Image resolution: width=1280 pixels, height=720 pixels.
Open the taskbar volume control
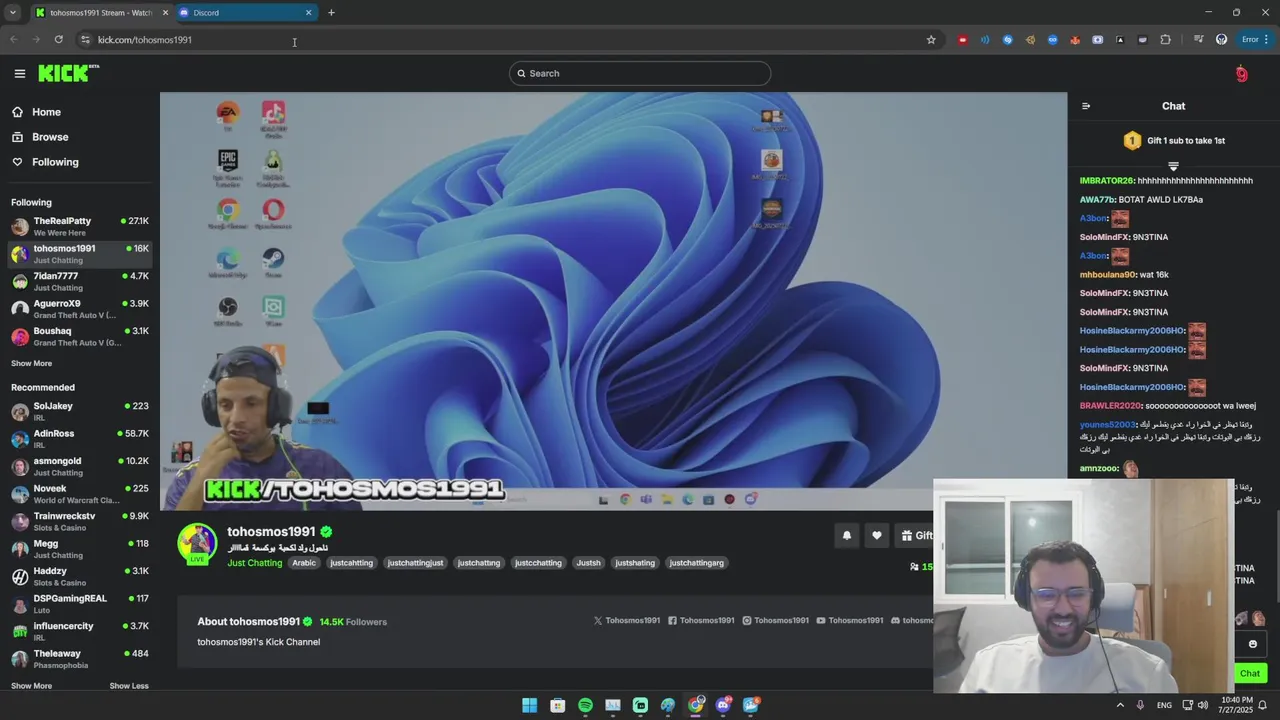click(1202, 705)
